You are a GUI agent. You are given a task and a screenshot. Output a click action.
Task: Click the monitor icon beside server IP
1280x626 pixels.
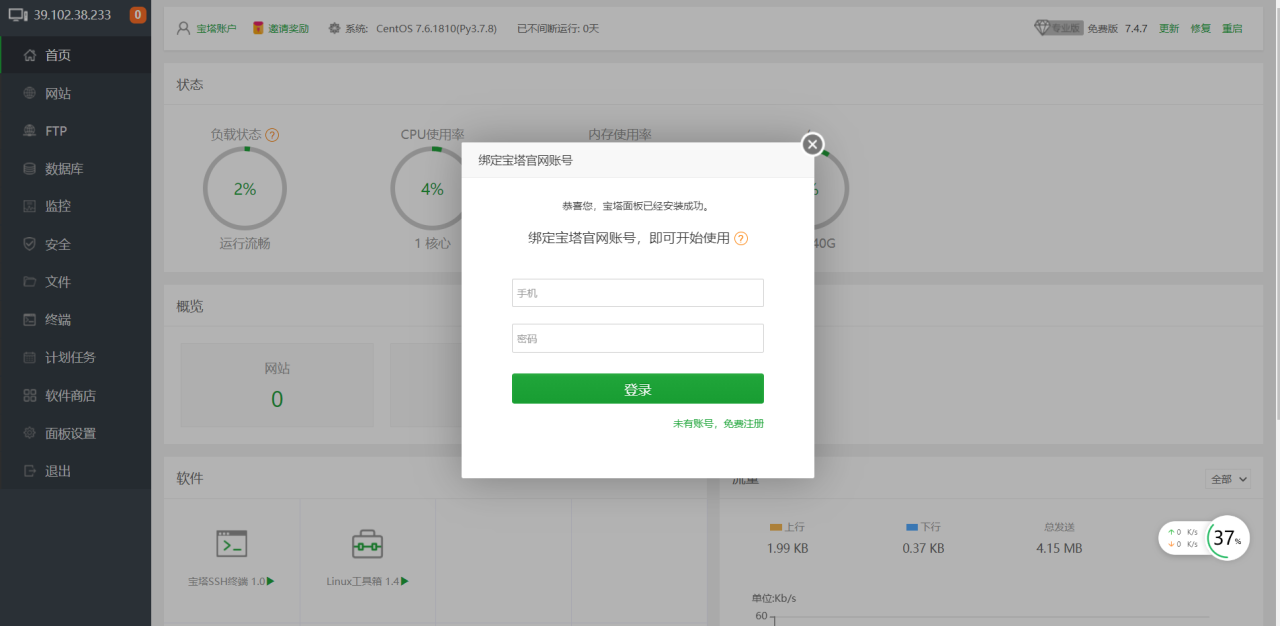point(17,15)
